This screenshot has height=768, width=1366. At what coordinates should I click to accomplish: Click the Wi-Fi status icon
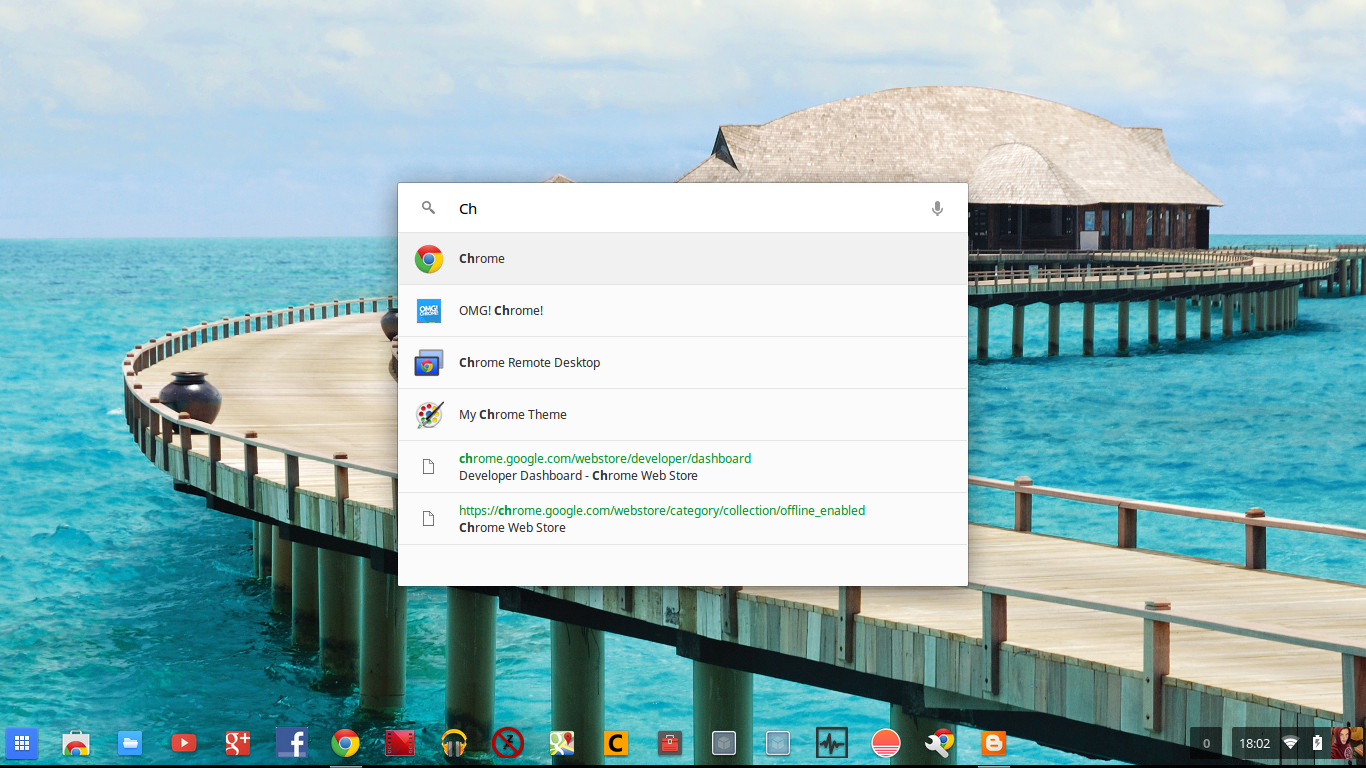point(1291,743)
